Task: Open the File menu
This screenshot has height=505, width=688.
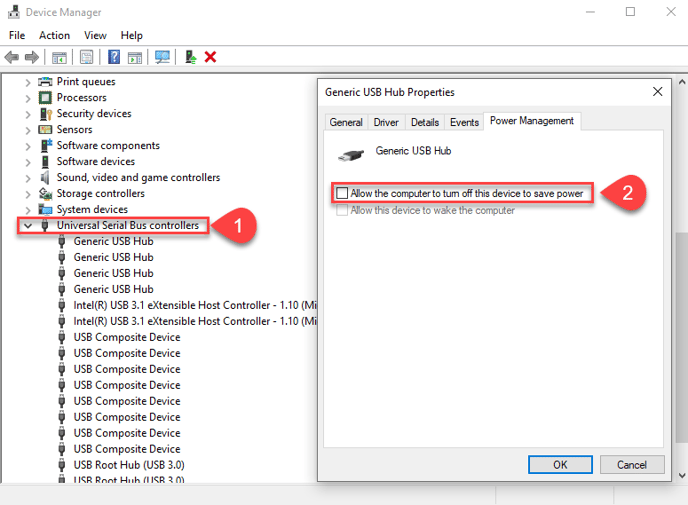Action: [x=17, y=35]
